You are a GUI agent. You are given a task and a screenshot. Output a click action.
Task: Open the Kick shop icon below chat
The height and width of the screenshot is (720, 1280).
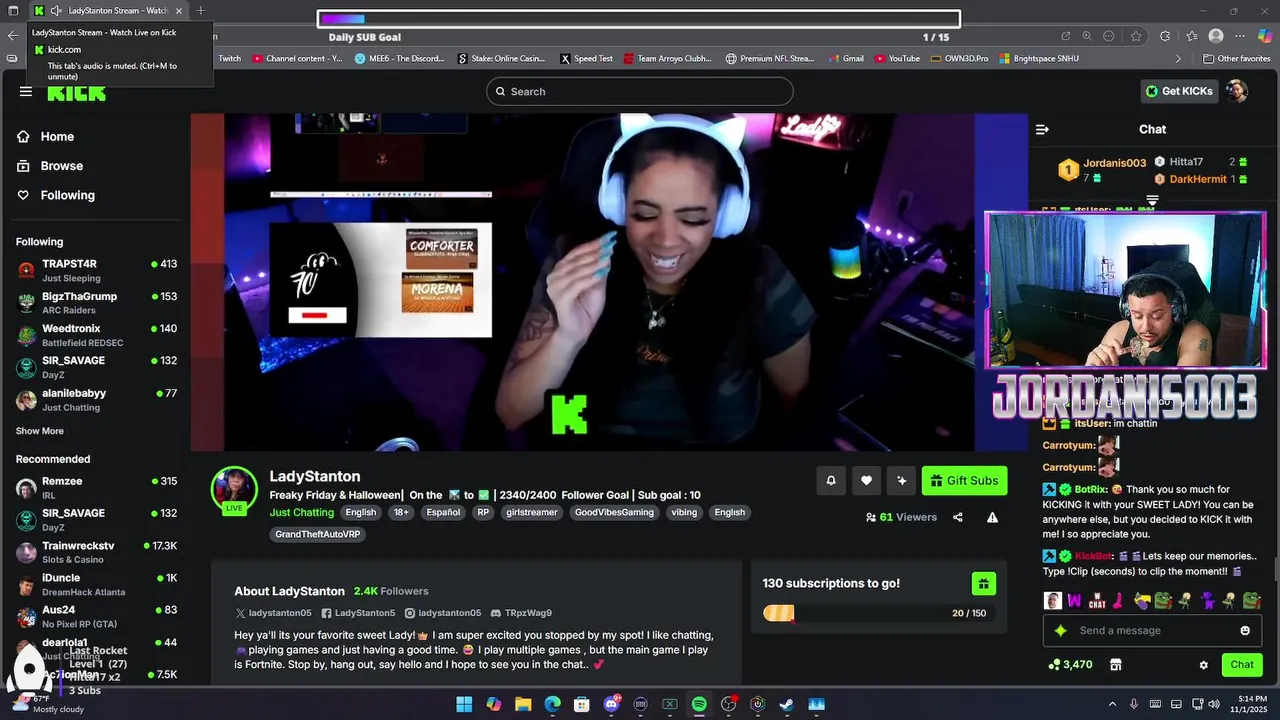(1115, 665)
